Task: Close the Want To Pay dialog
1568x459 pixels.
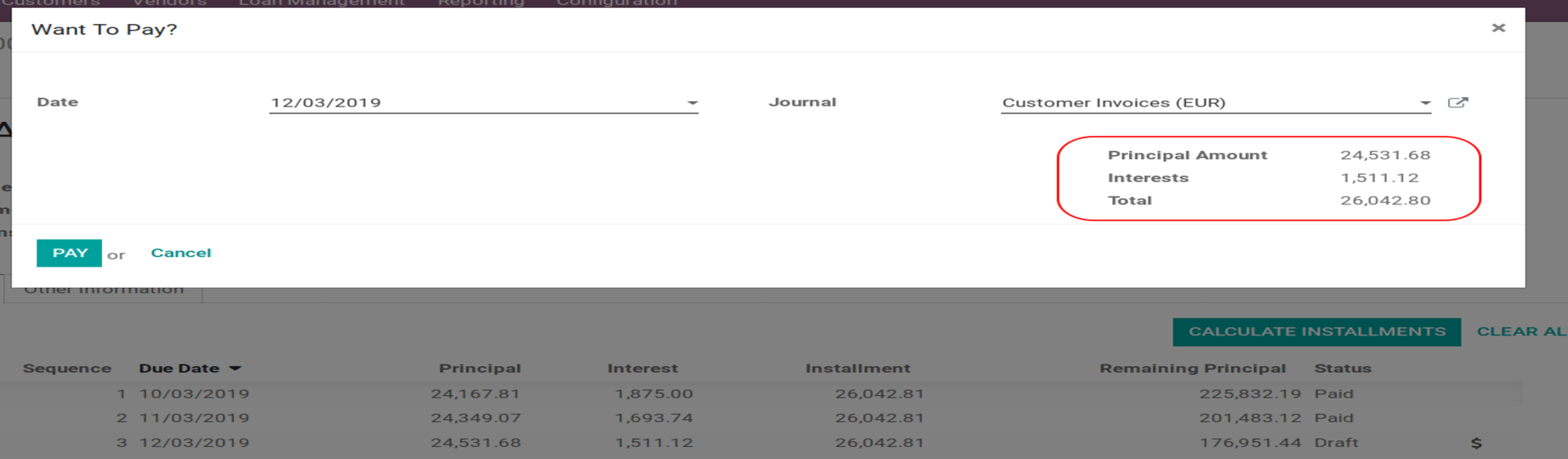Action: pos(1498,28)
